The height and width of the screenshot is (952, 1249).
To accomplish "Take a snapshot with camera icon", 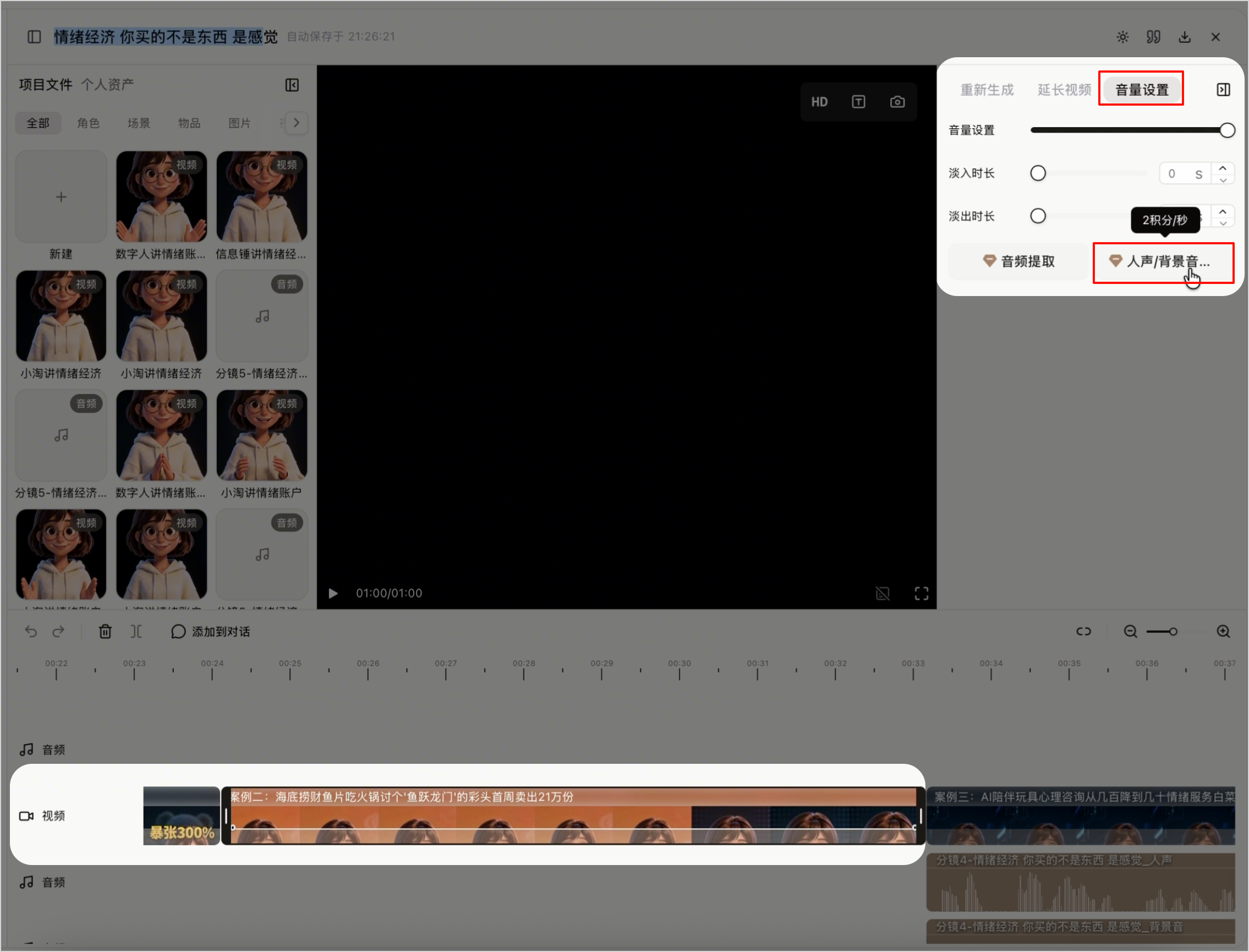I will point(897,102).
